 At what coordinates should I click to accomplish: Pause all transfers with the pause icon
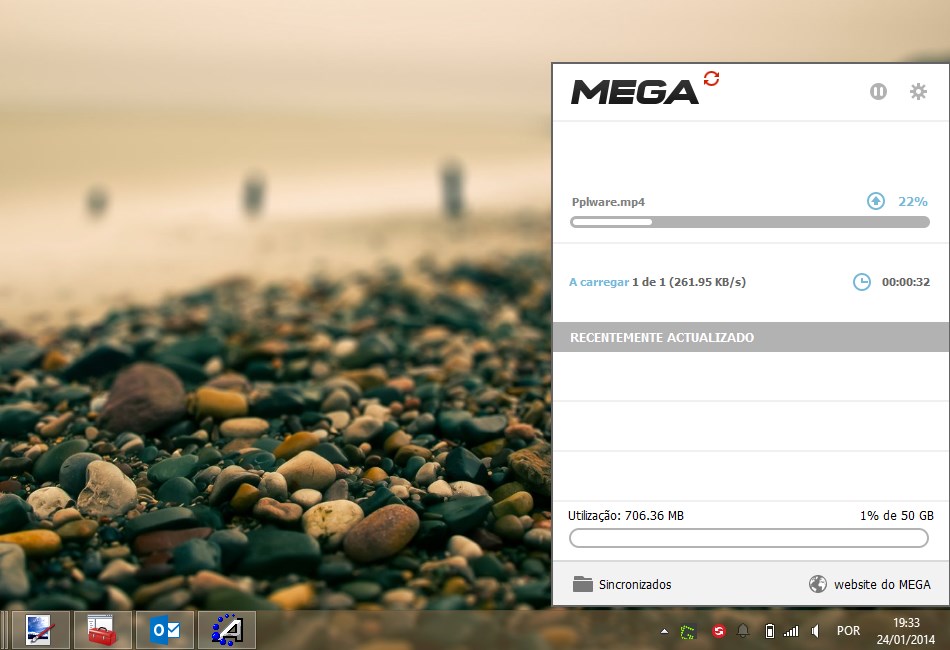[x=877, y=91]
